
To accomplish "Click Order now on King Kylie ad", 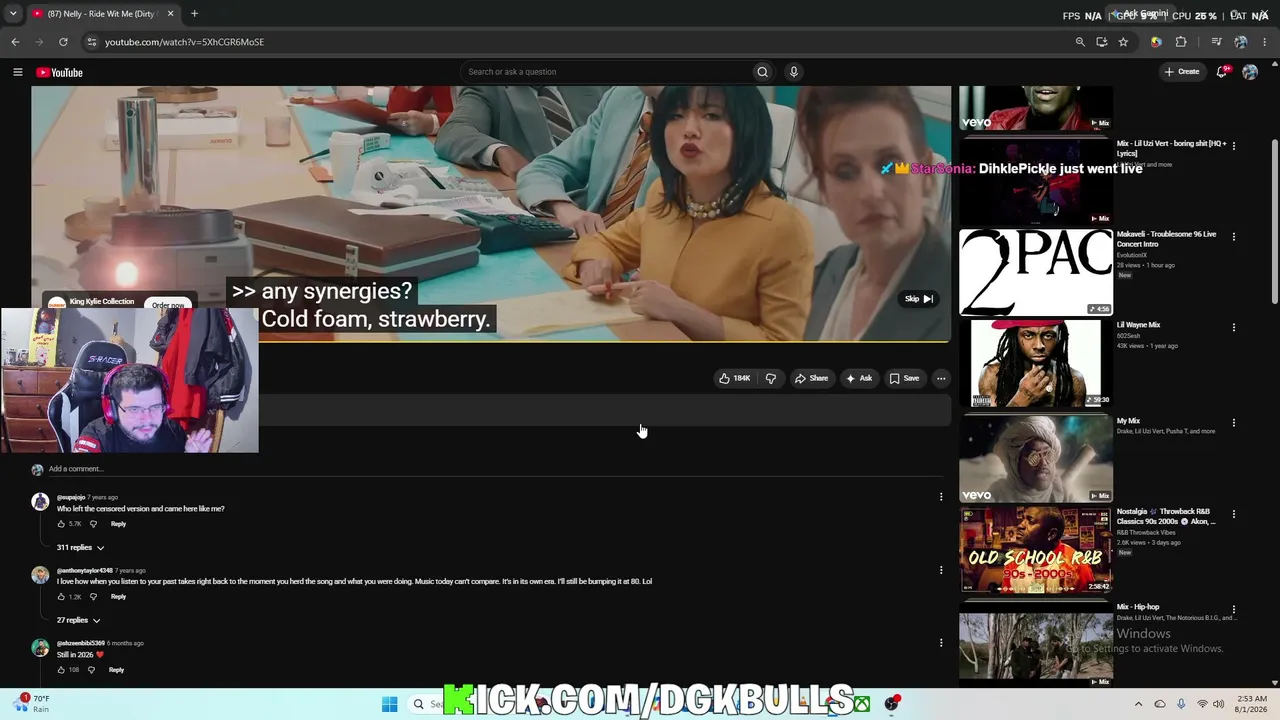I will coord(168,305).
